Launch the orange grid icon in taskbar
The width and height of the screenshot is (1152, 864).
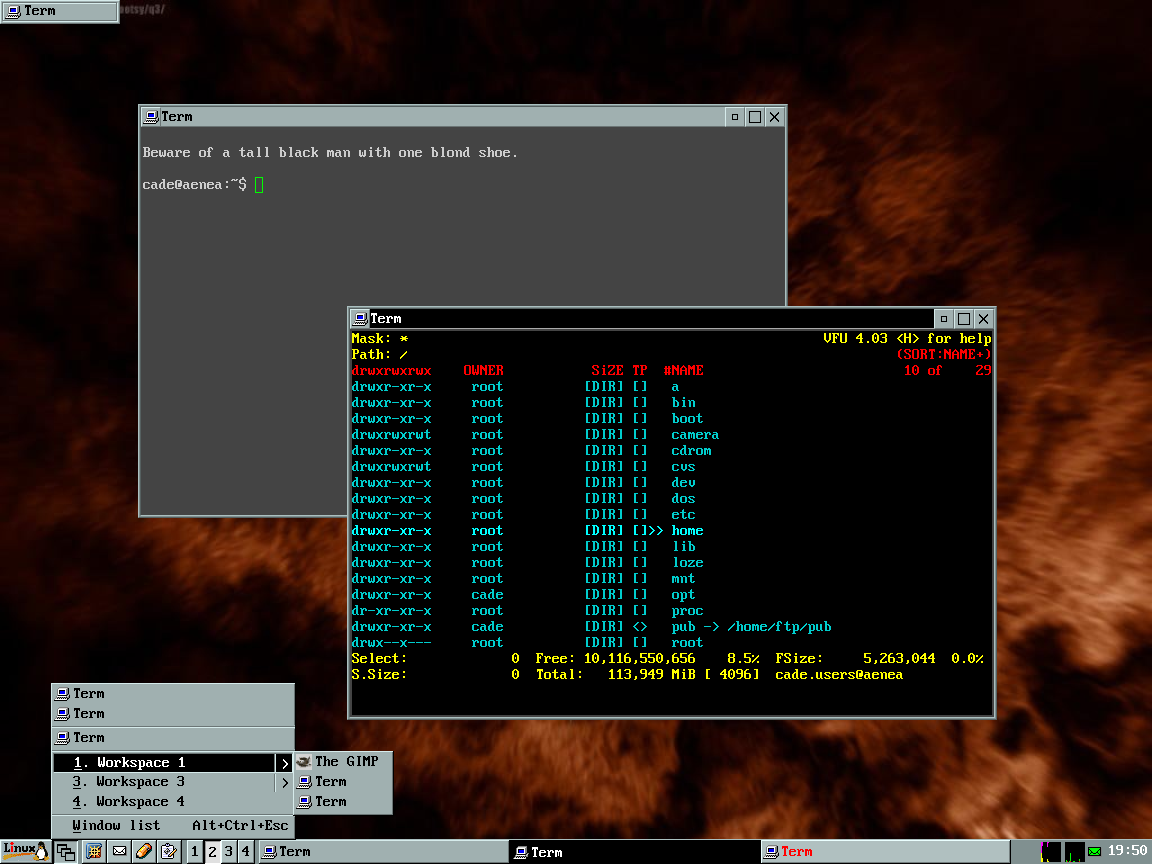pos(93,852)
